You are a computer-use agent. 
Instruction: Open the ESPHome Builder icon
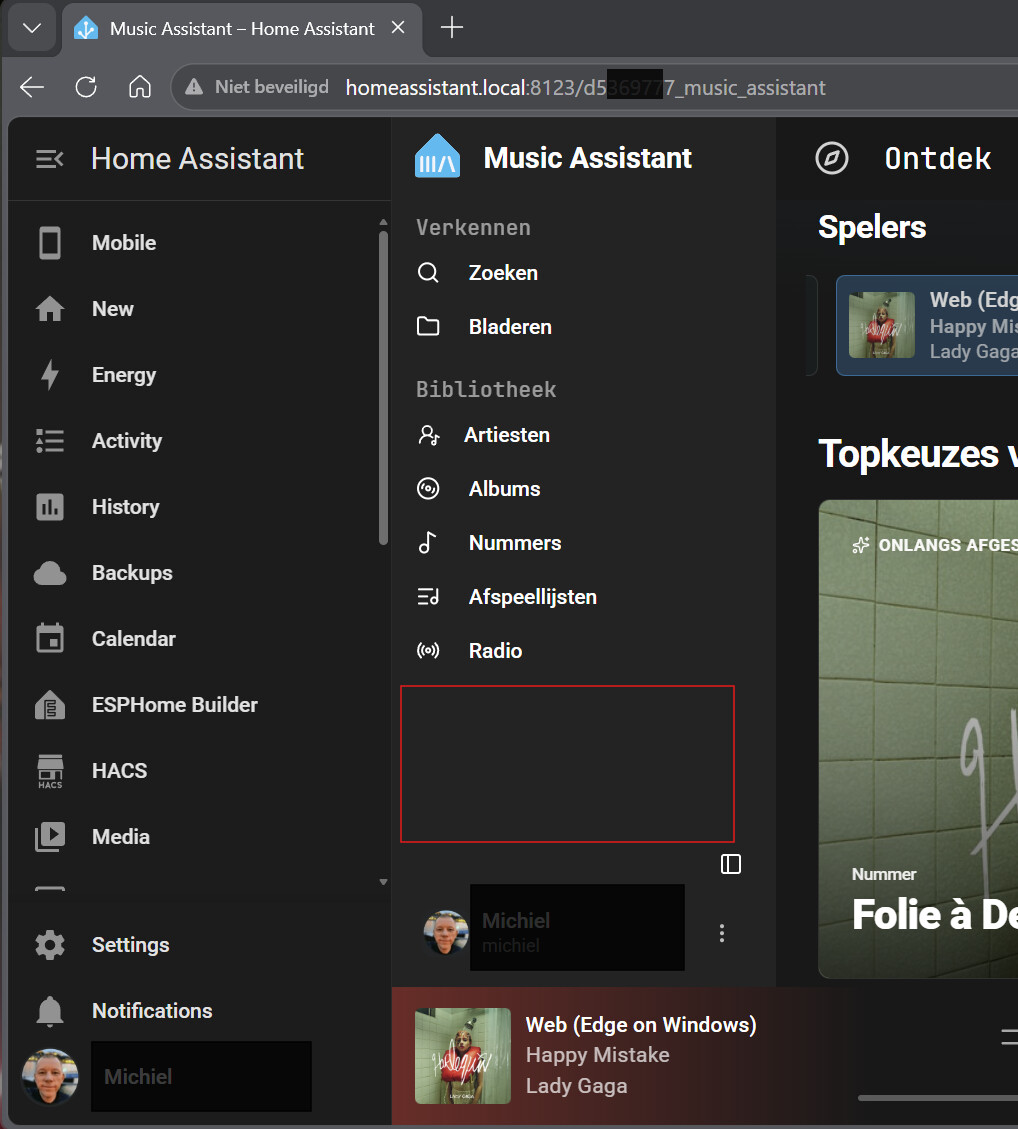click(50, 705)
